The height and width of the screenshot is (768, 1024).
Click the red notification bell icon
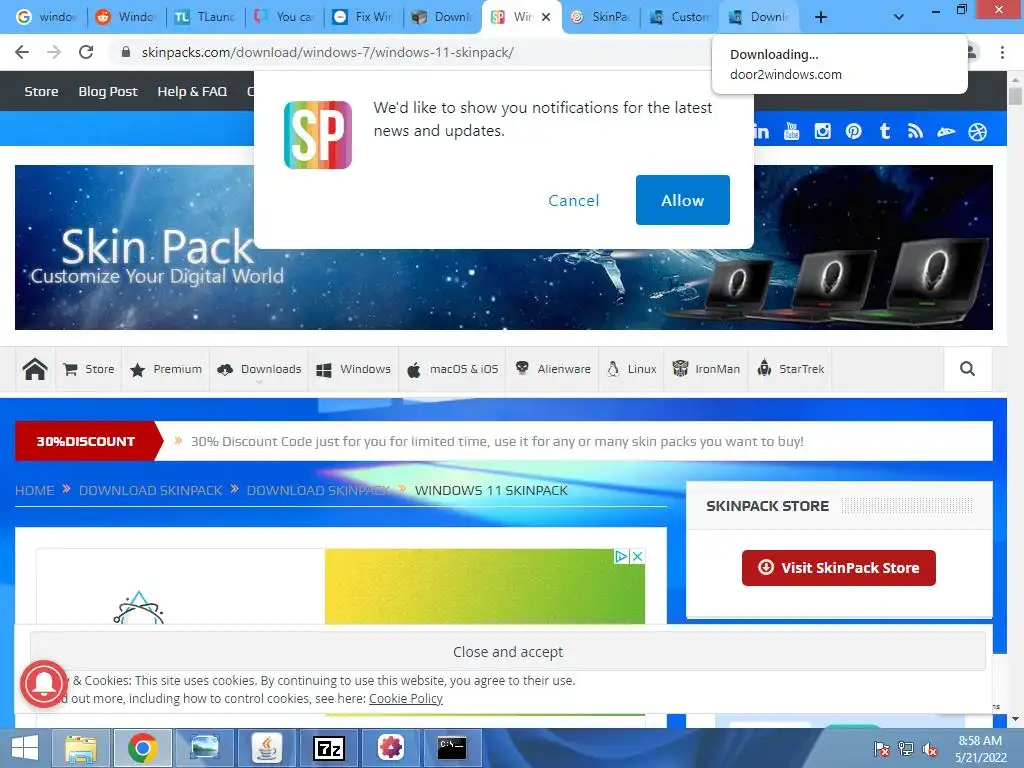(x=44, y=684)
